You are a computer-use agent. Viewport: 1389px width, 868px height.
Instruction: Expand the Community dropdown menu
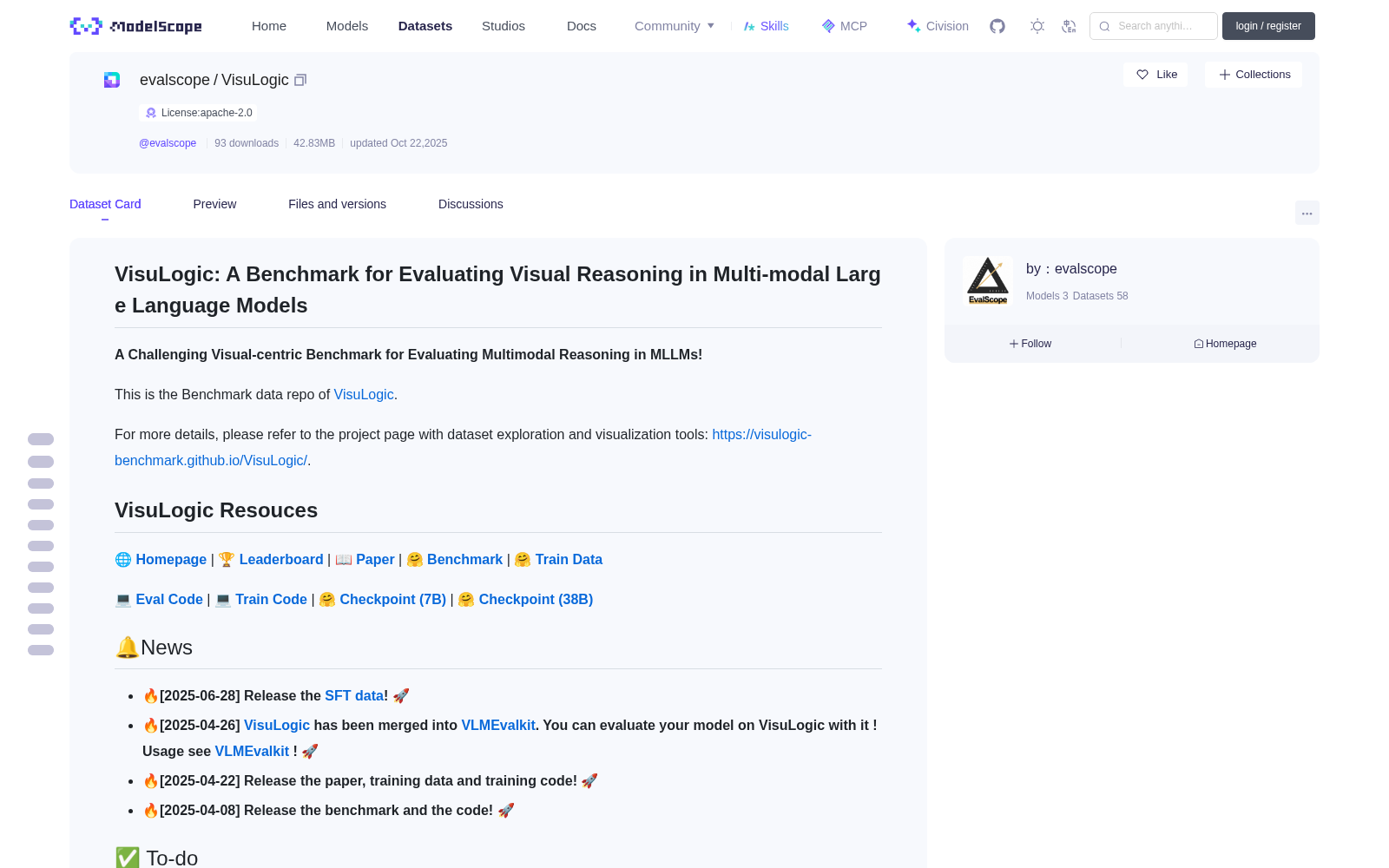675,26
